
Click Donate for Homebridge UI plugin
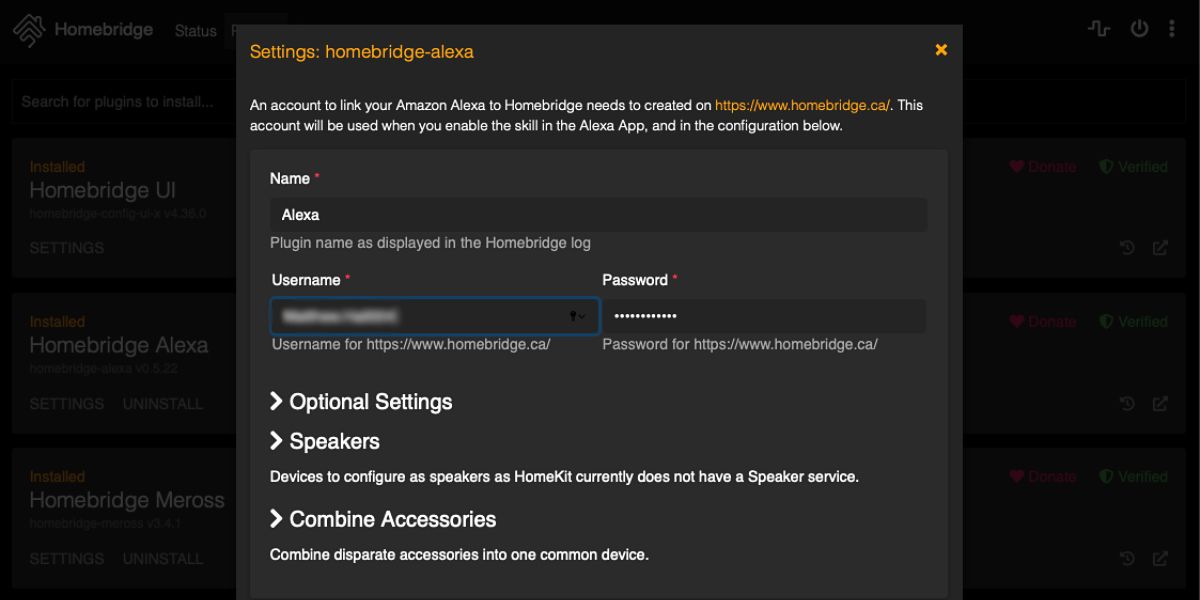coord(1043,167)
